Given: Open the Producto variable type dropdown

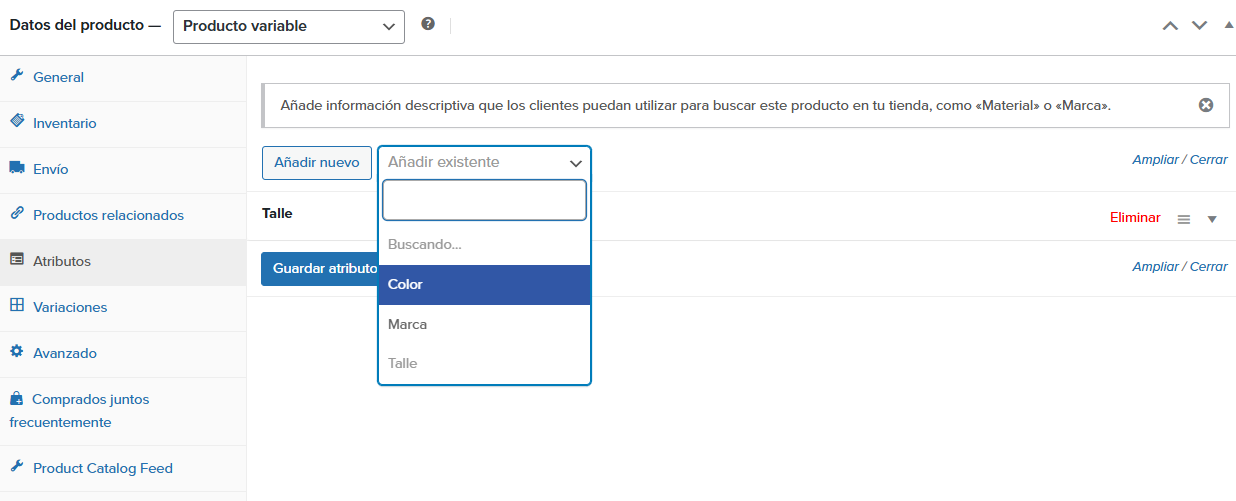Looking at the screenshot, I should 289,26.
